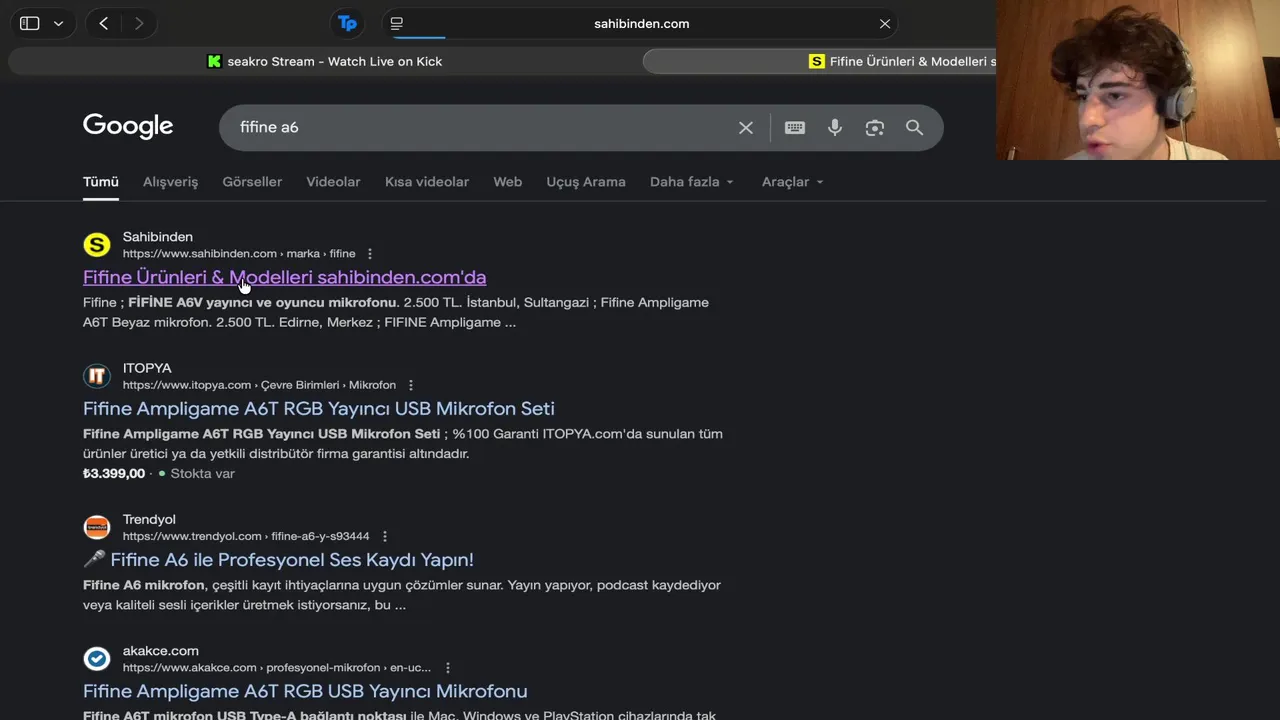Screen dimensions: 1280x720
Task: Submit search with the magnifier icon
Action: [x=914, y=127]
